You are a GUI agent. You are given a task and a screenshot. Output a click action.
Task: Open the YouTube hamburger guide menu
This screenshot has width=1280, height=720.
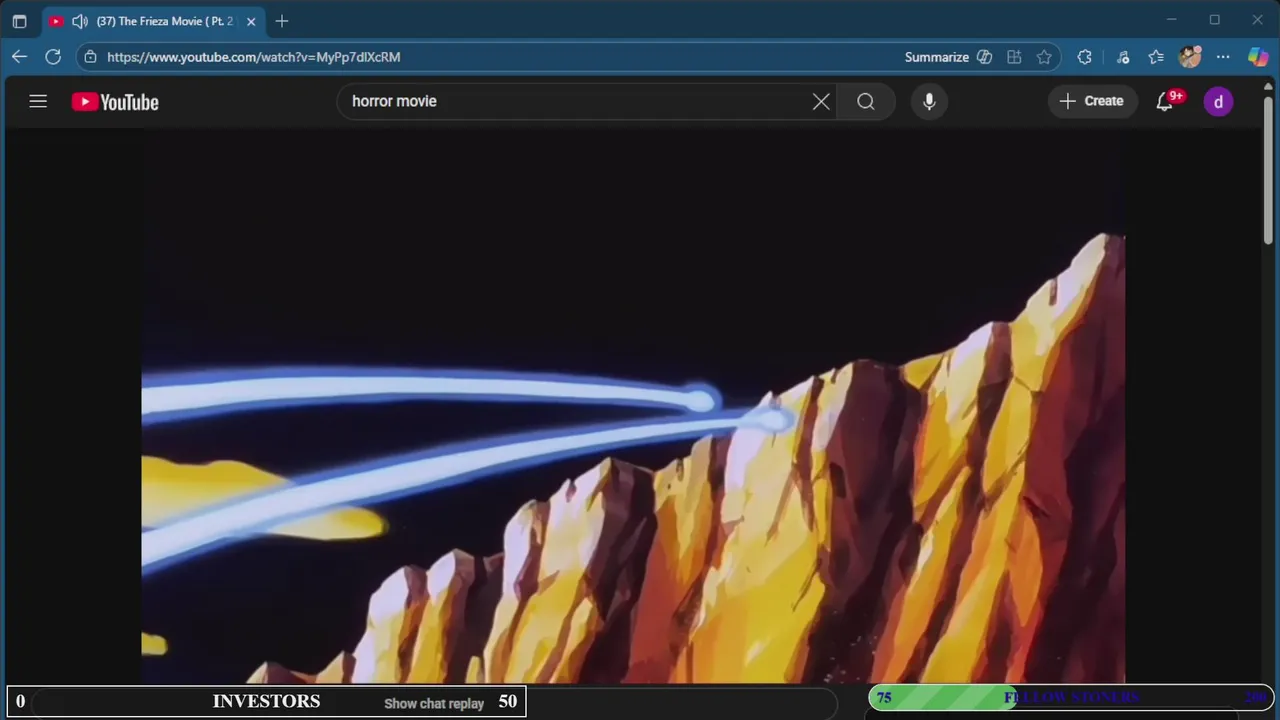pos(38,101)
